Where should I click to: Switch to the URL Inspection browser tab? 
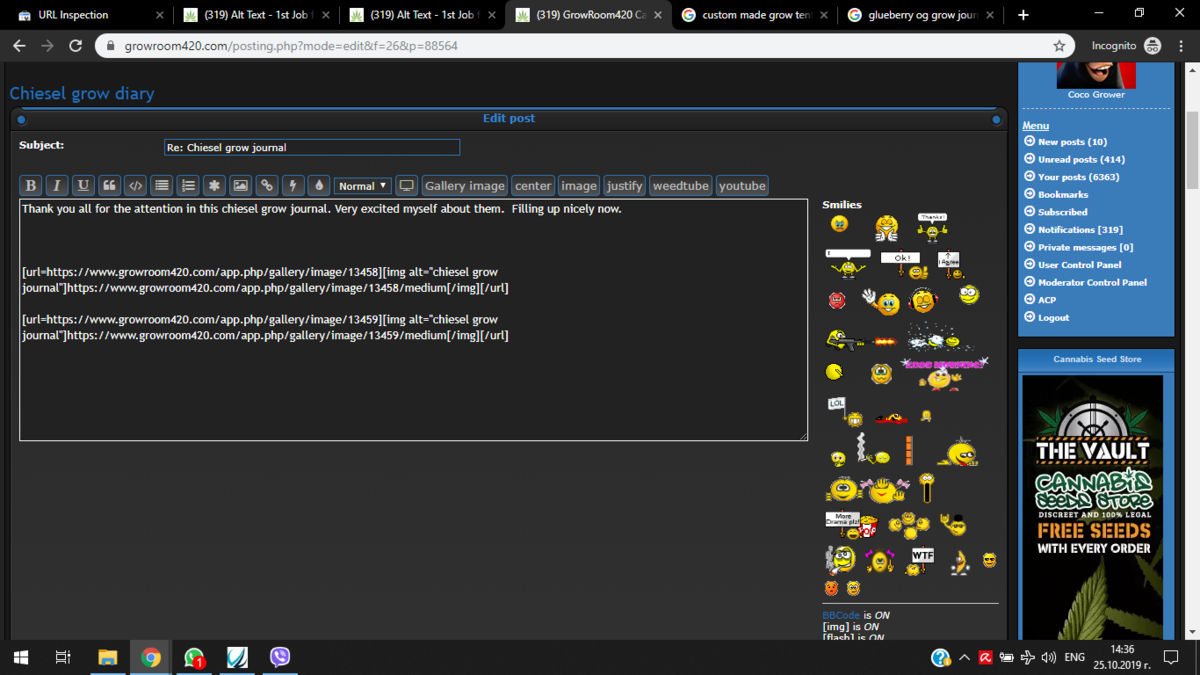click(85, 15)
